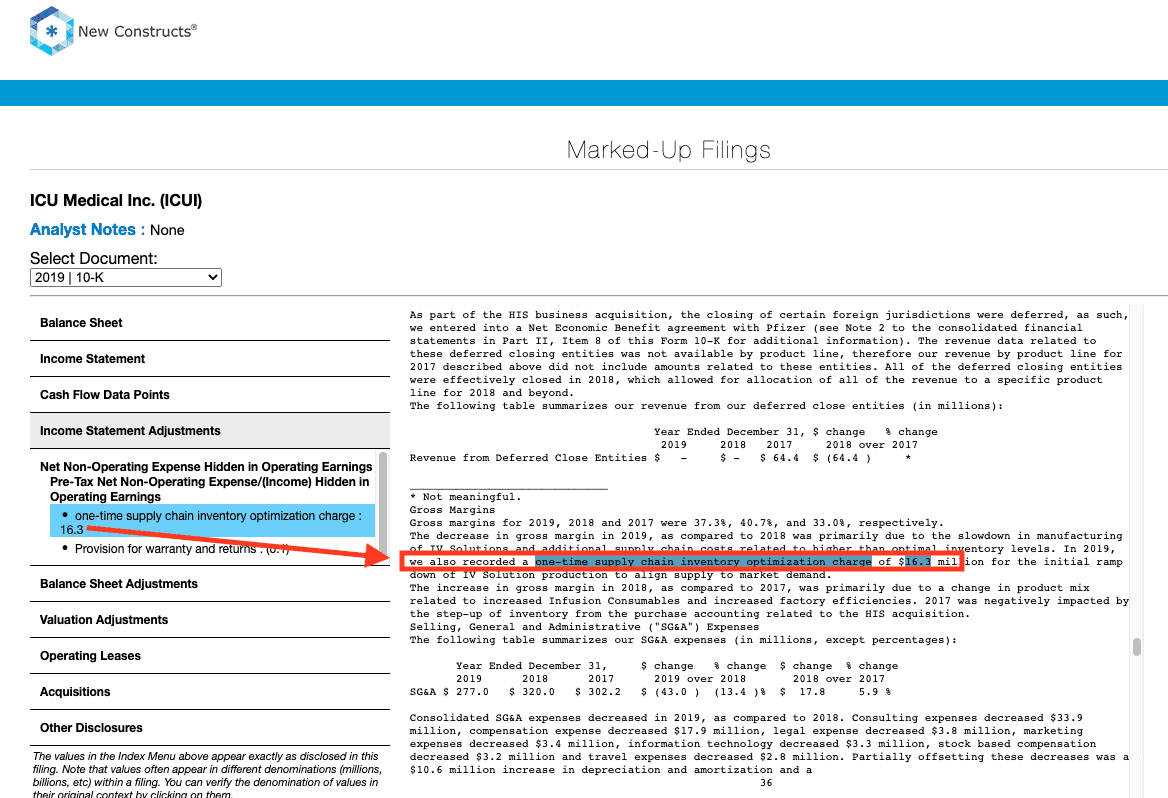Image resolution: width=1168 pixels, height=798 pixels.
Task: Expand Balance Sheet Adjustments section
Action: tap(209, 583)
